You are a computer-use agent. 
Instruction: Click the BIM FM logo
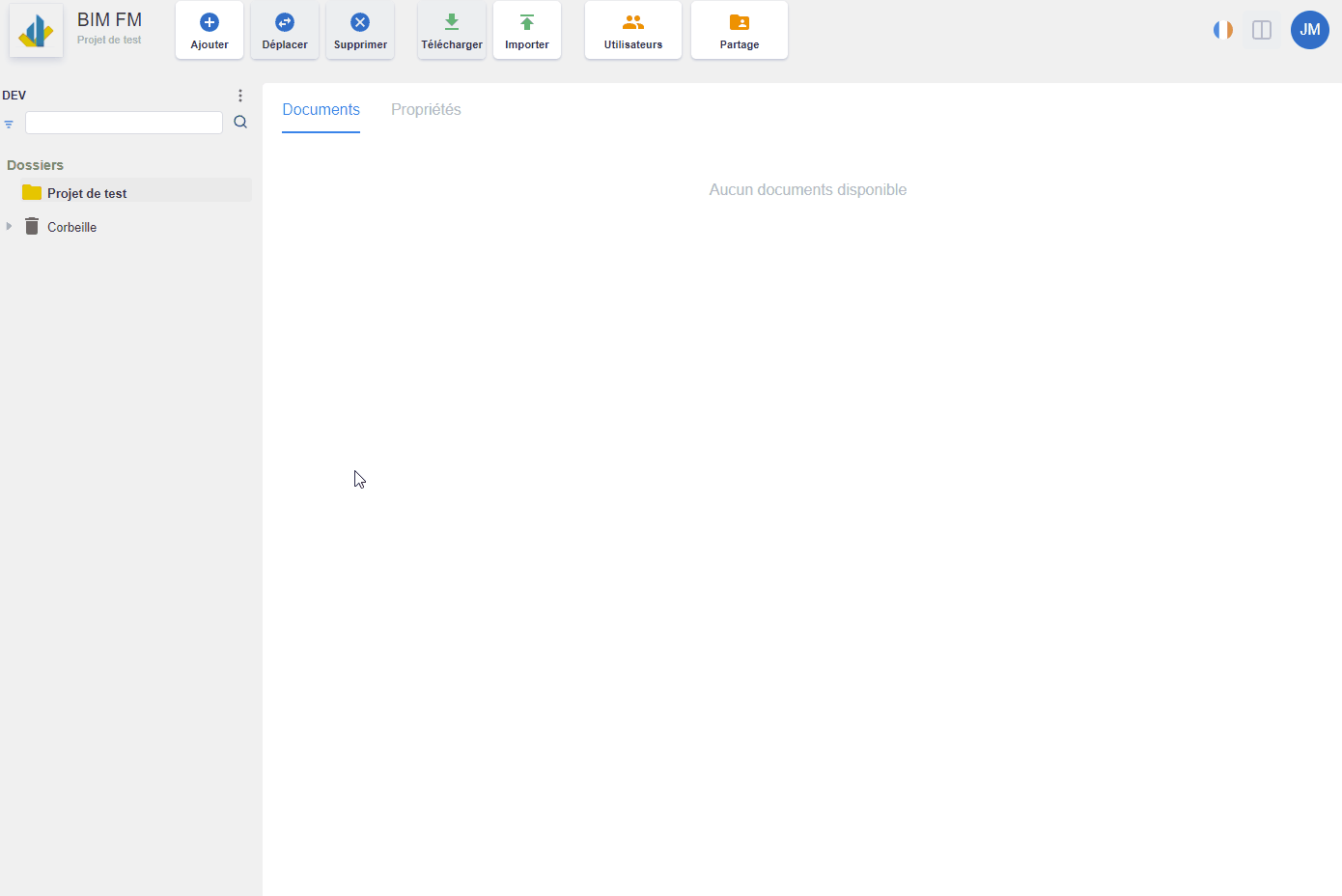coord(37,31)
